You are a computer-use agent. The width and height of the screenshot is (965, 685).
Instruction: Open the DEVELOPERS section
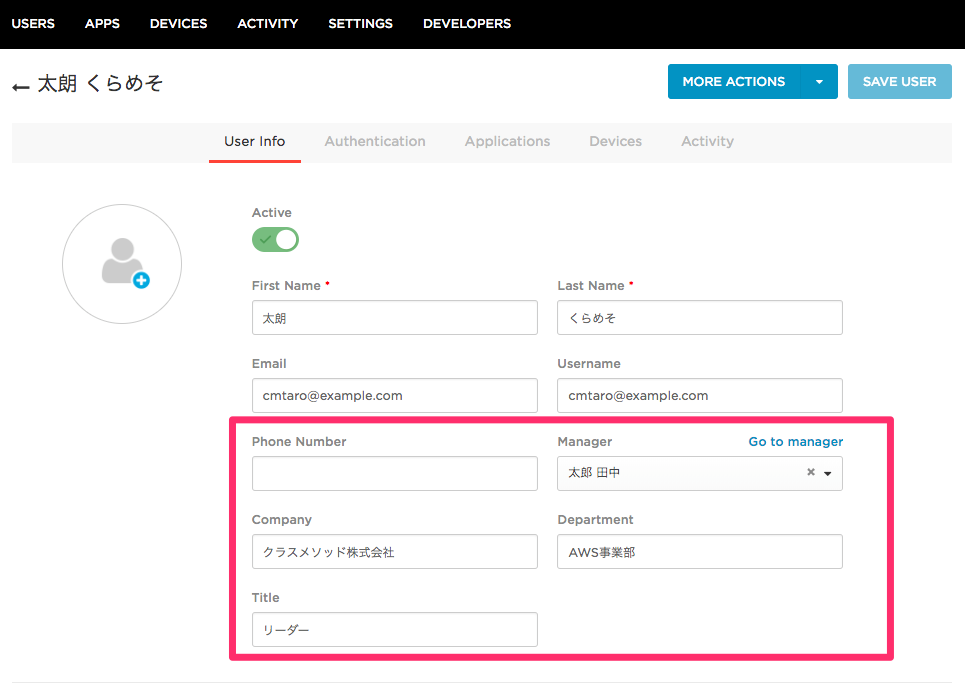point(466,23)
